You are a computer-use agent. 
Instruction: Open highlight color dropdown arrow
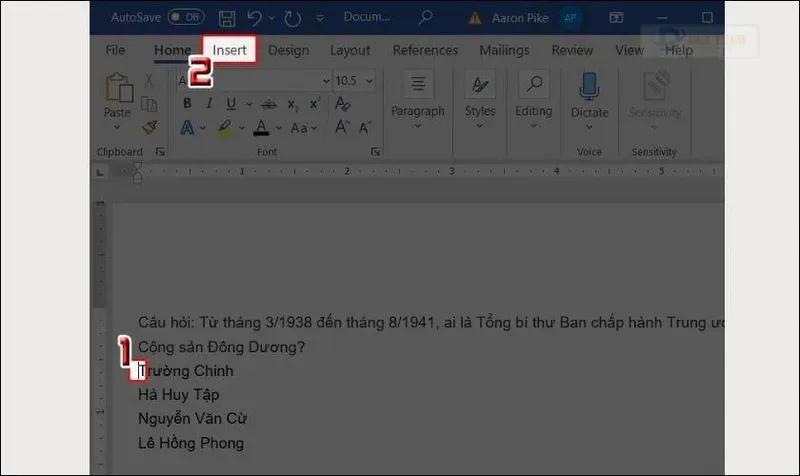[x=241, y=128]
